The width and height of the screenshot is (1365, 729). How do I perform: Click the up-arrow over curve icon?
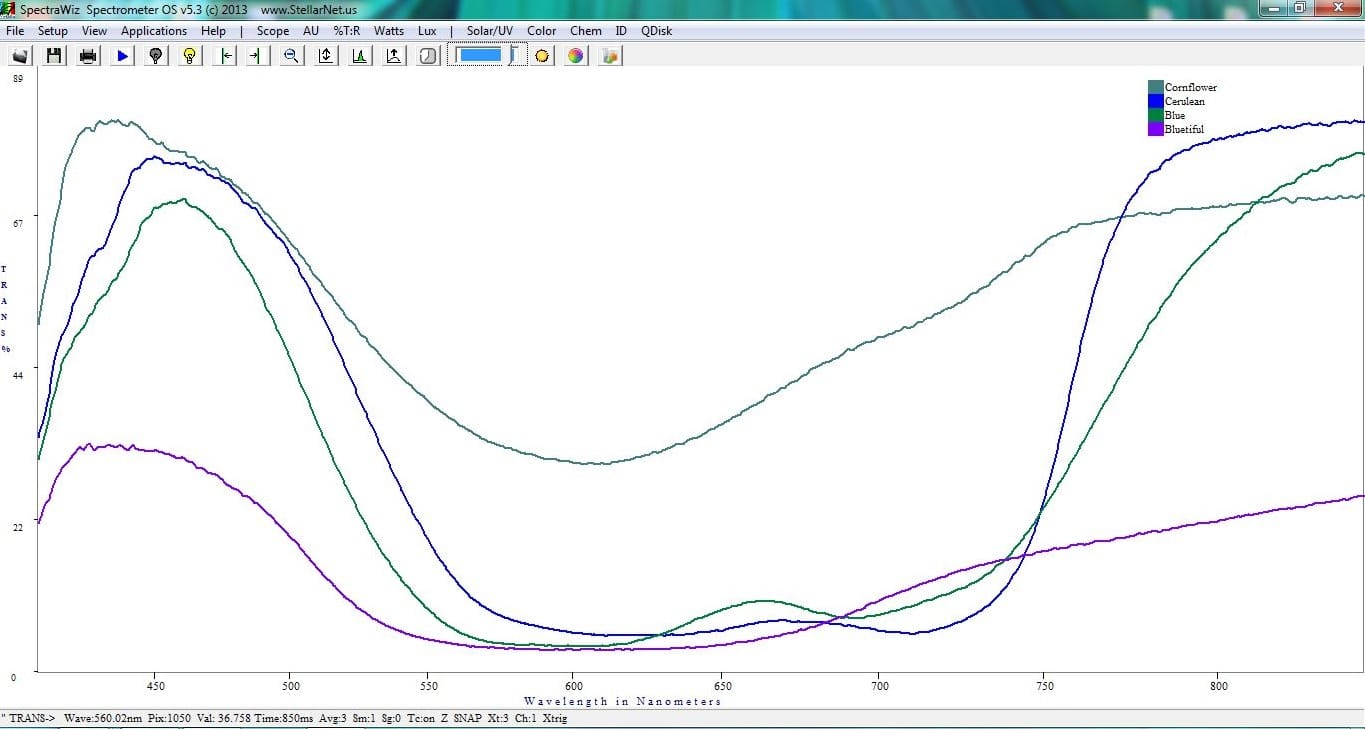pos(394,56)
